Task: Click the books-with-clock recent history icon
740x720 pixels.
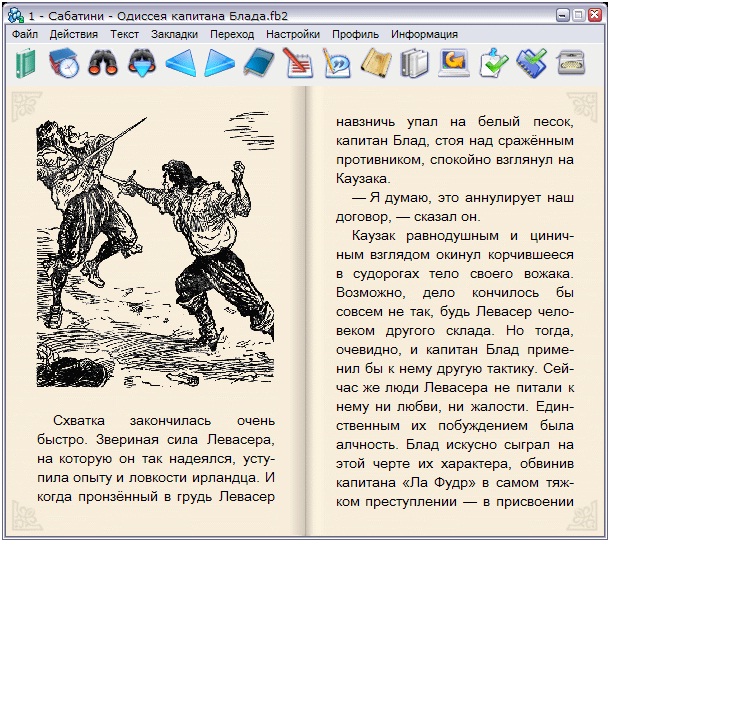Action: (64, 63)
